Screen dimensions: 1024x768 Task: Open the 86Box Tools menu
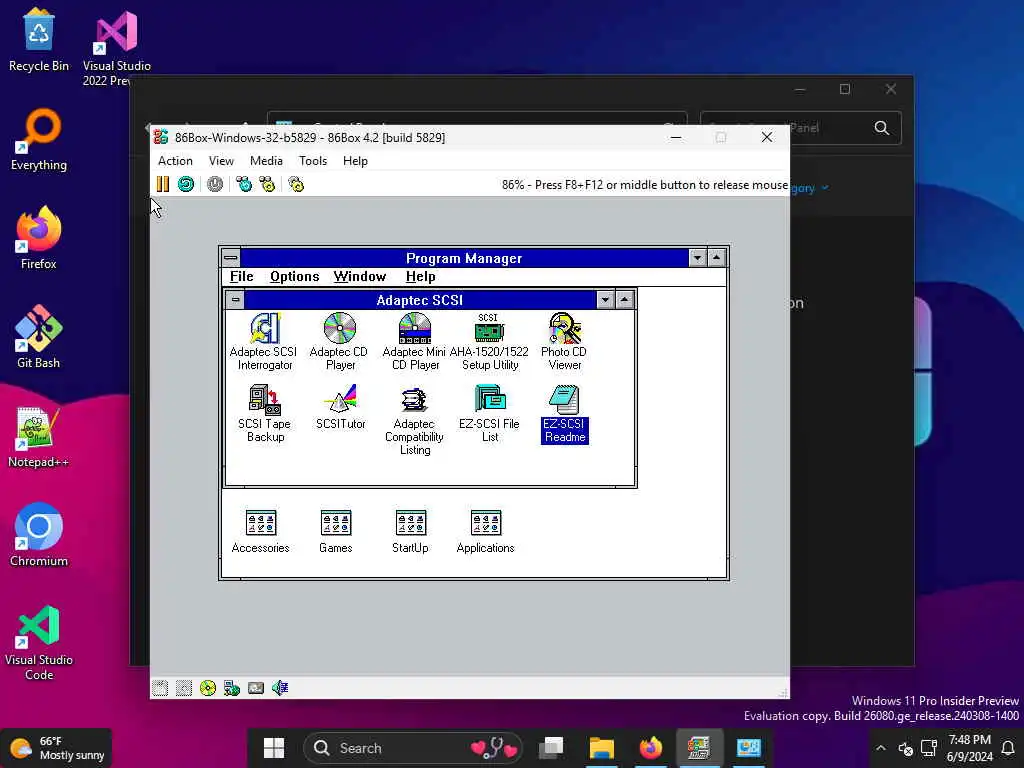313,161
